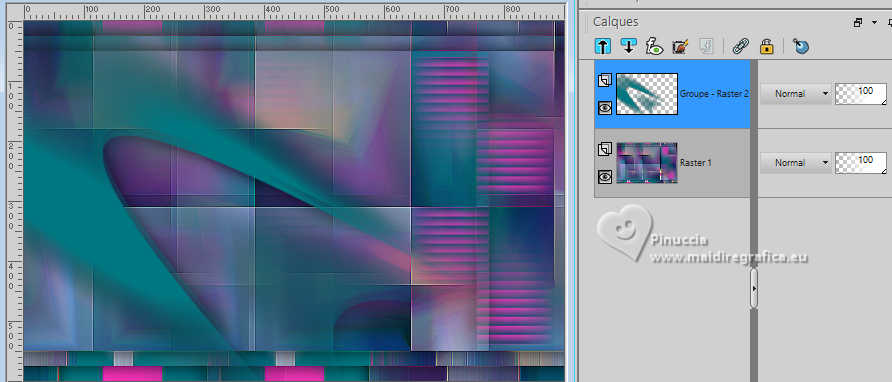Click the edit selection brush icon
This screenshot has height=382, width=892.
tap(680, 47)
